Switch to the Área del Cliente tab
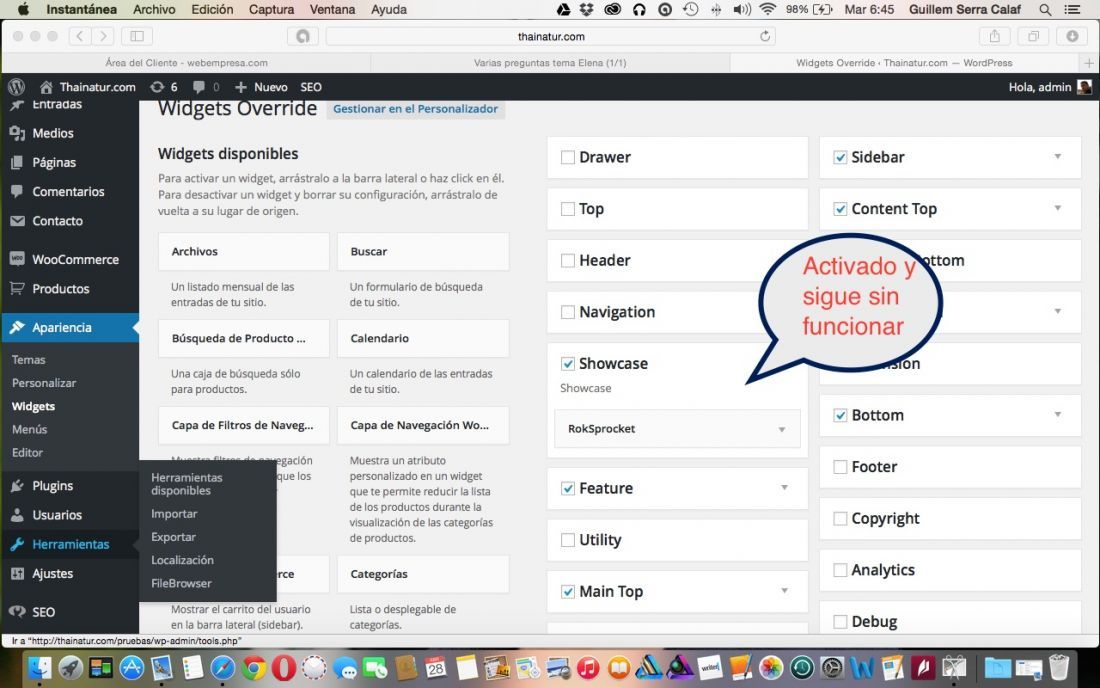This screenshot has height=688, width=1100. [x=186, y=63]
